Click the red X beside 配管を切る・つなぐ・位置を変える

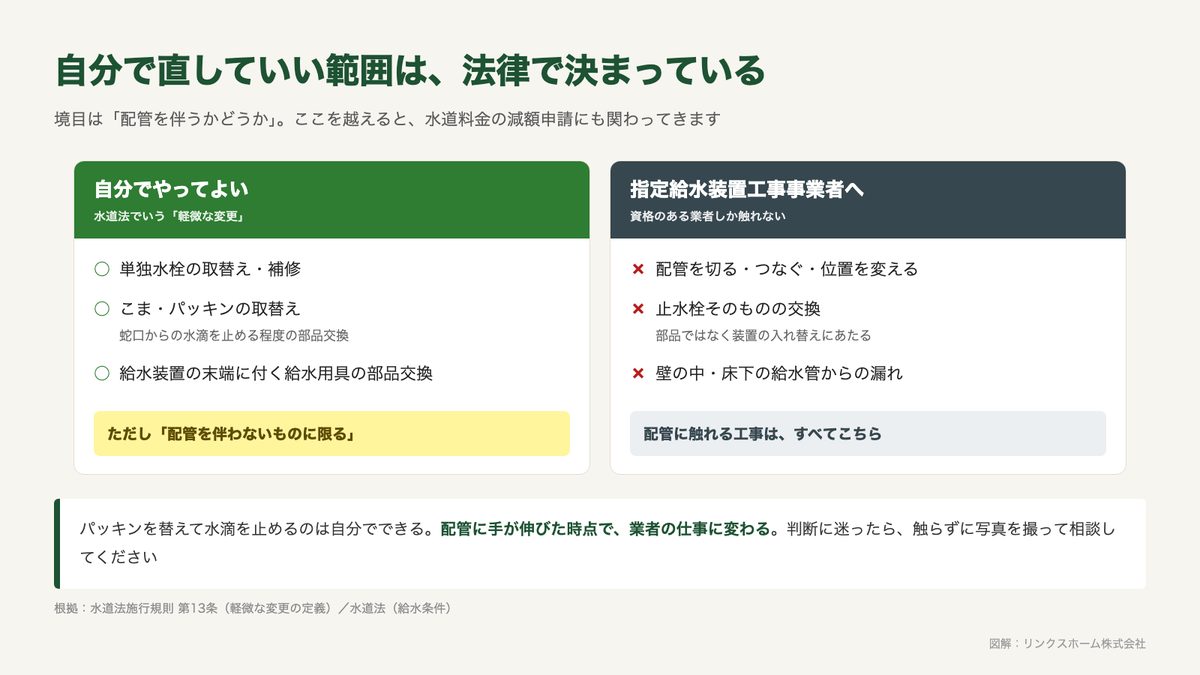pyautogui.click(x=638, y=269)
